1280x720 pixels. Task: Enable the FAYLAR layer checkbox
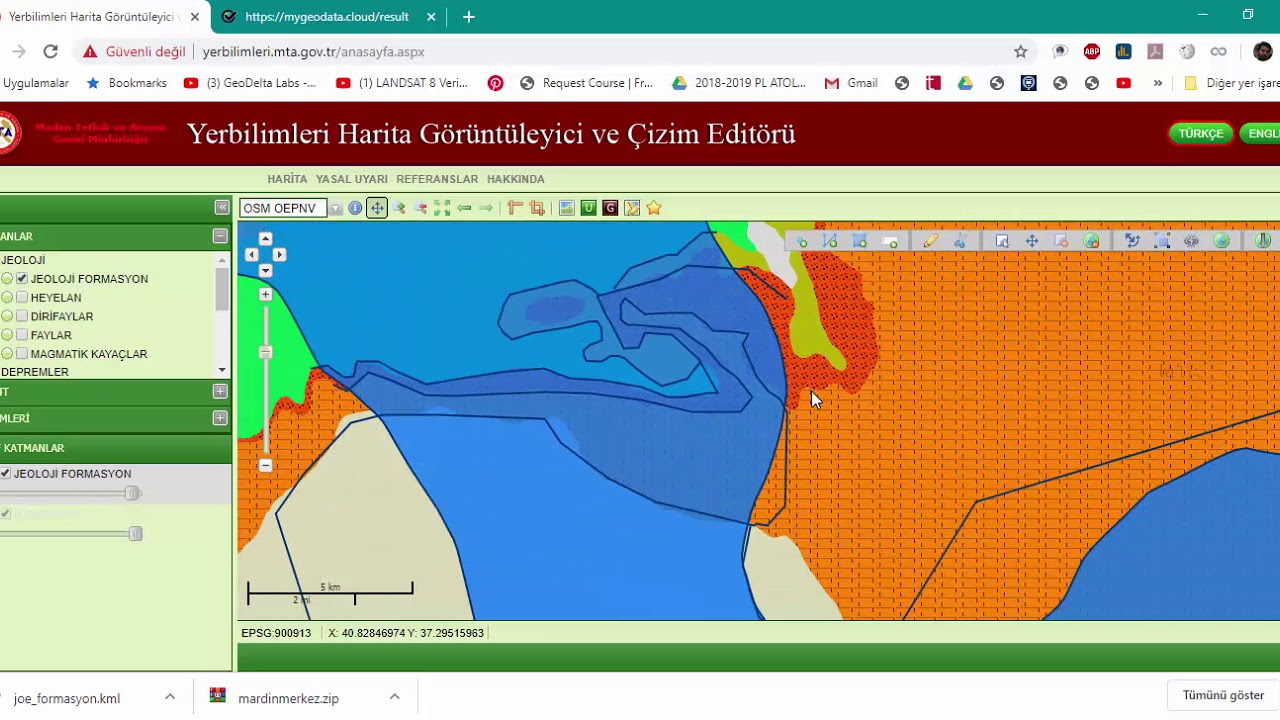(x=22, y=335)
